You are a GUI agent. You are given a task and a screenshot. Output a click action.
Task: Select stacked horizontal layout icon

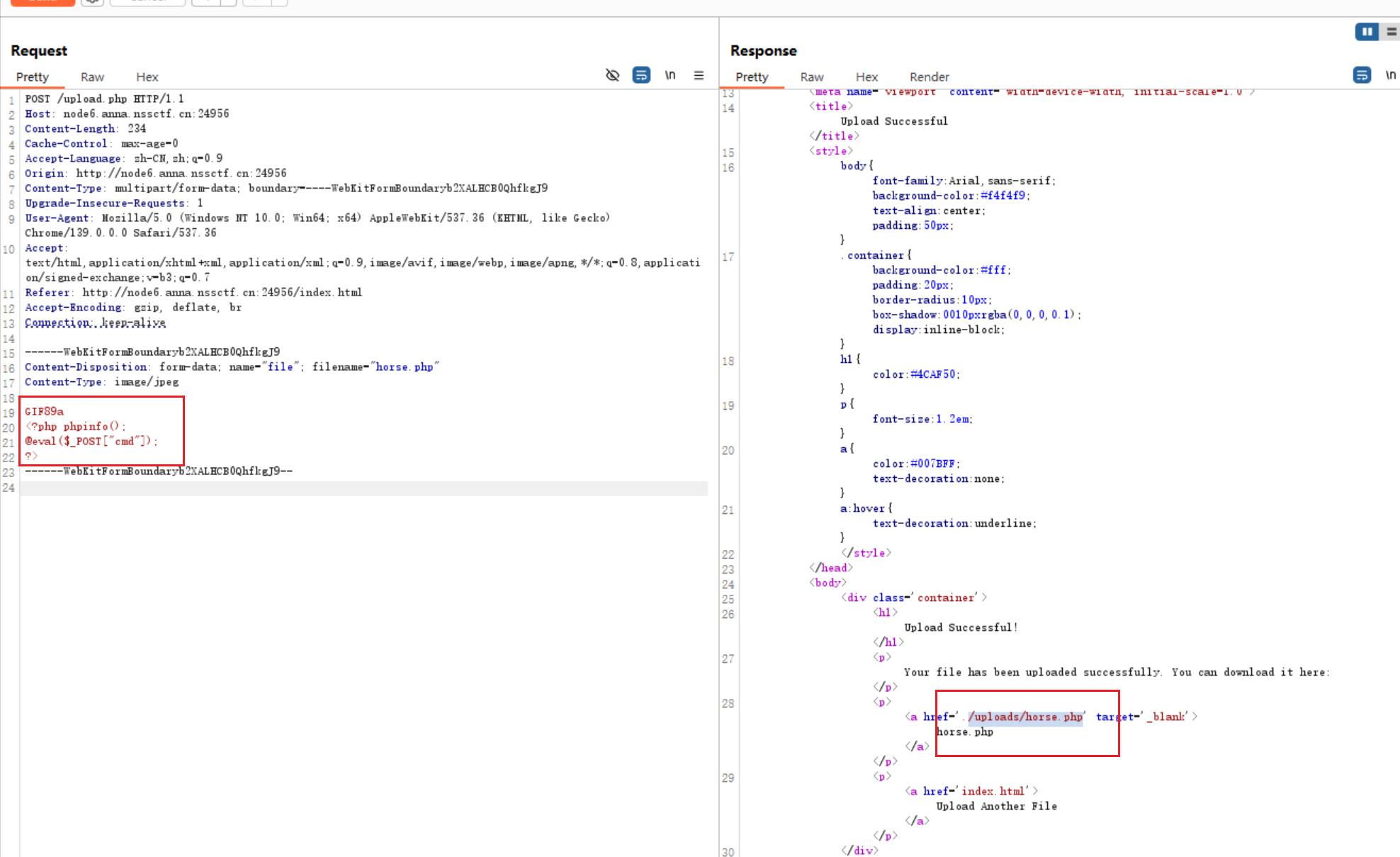coord(1391,31)
